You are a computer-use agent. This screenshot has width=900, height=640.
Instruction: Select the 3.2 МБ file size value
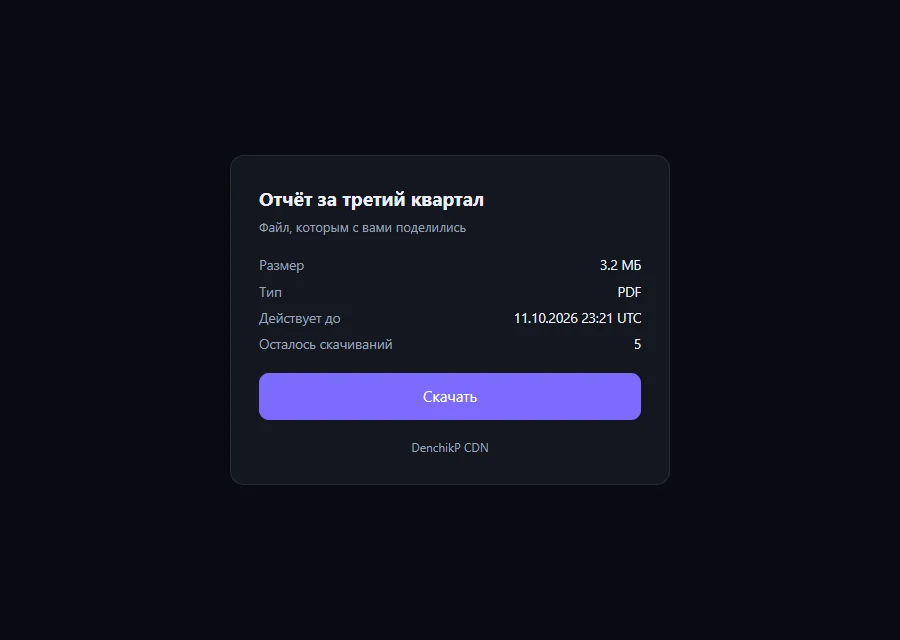coord(620,265)
